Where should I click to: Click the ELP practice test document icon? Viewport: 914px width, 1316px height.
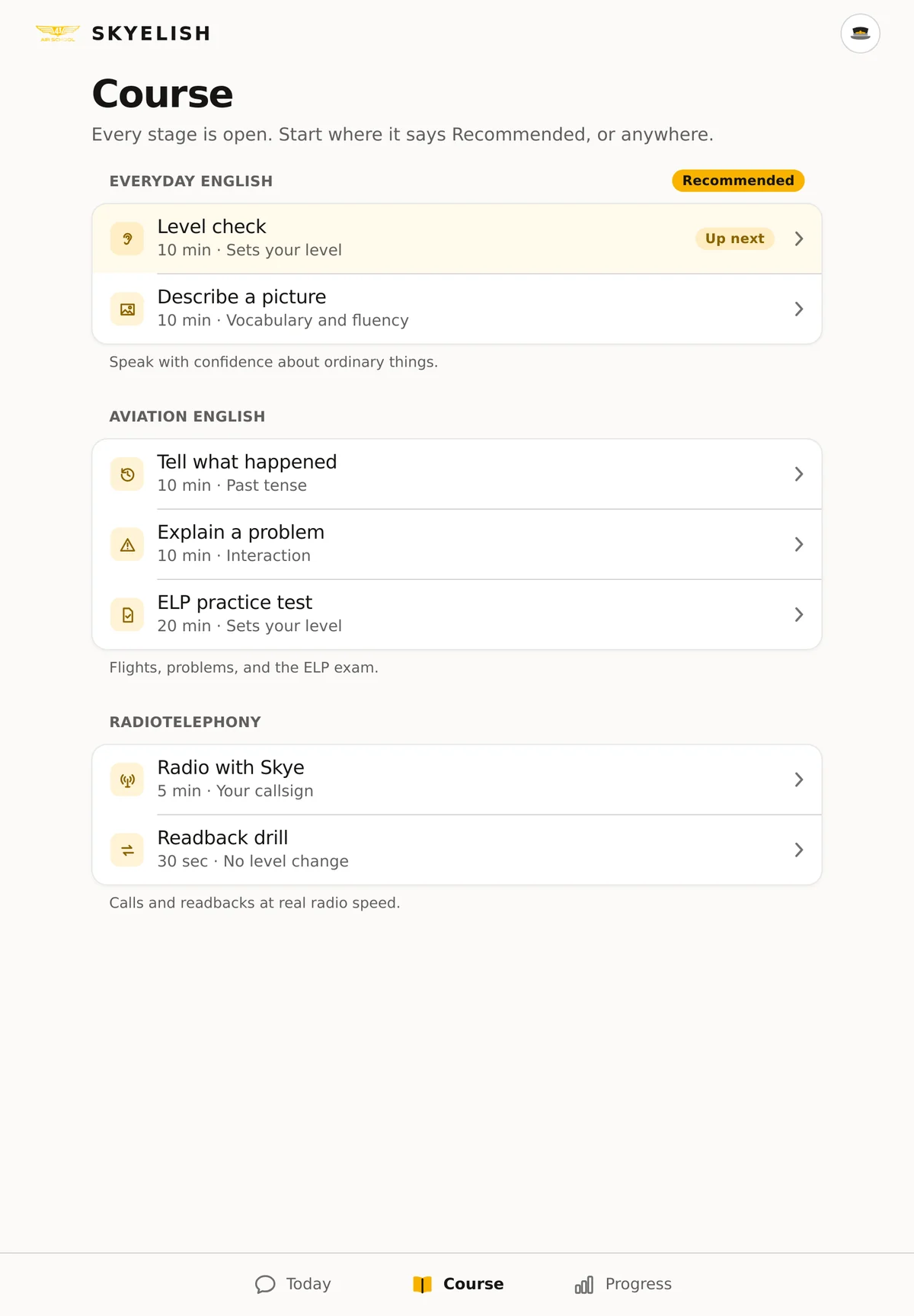coord(127,614)
